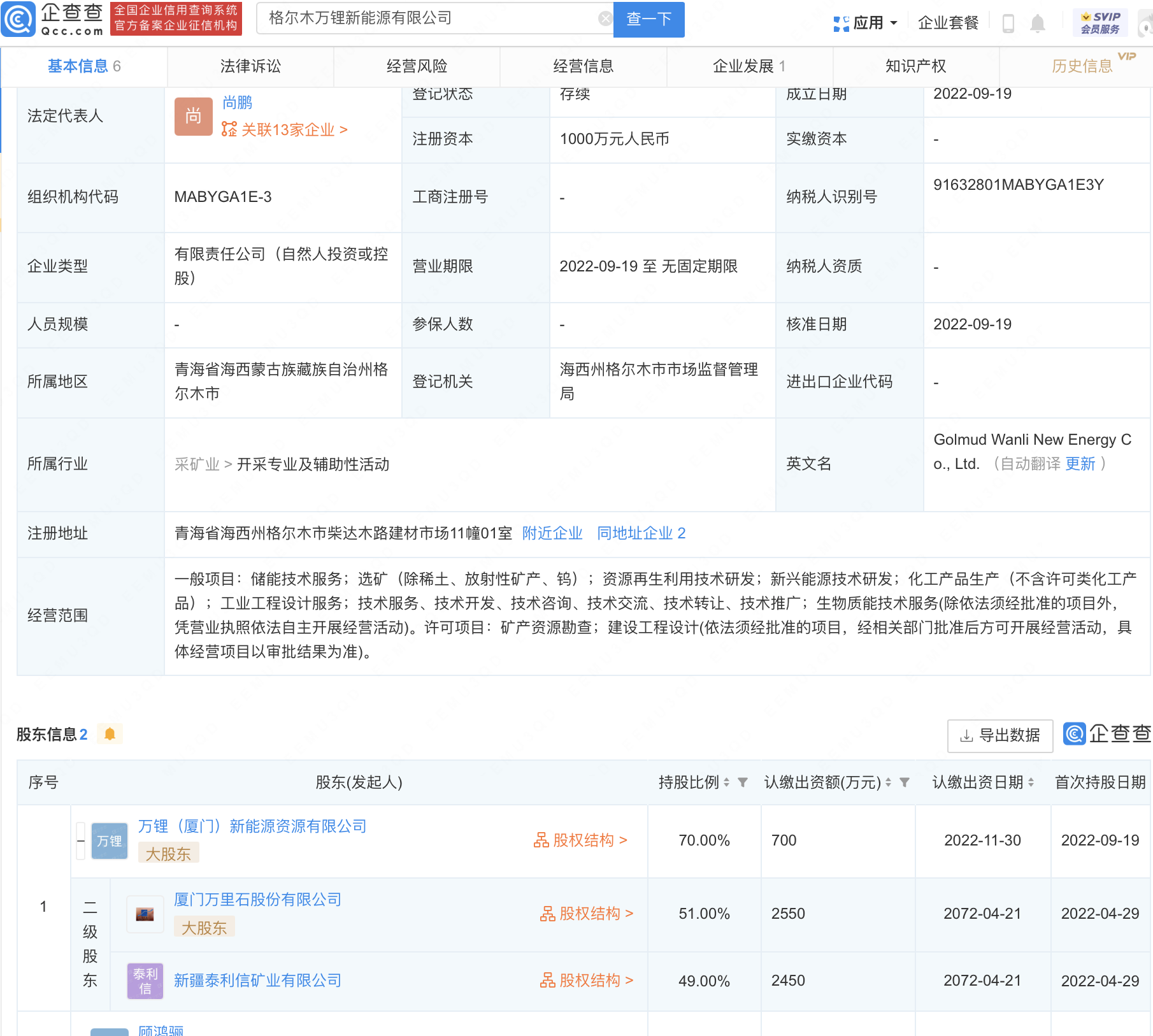Screen dimensions: 1153x1036
Task: Clear the search box text
Action: (605, 18)
